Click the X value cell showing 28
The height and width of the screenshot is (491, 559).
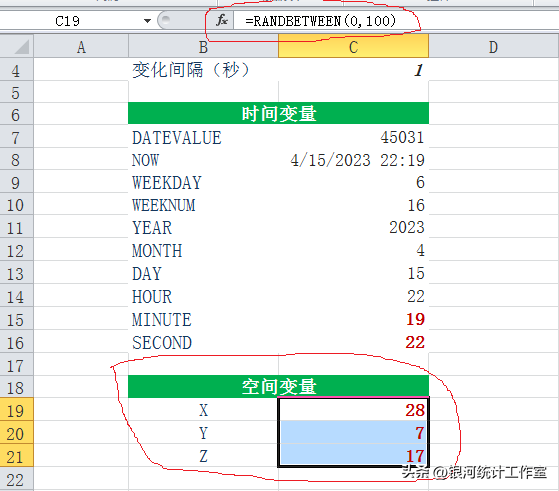pyautogui.click(x=353, y=410)
